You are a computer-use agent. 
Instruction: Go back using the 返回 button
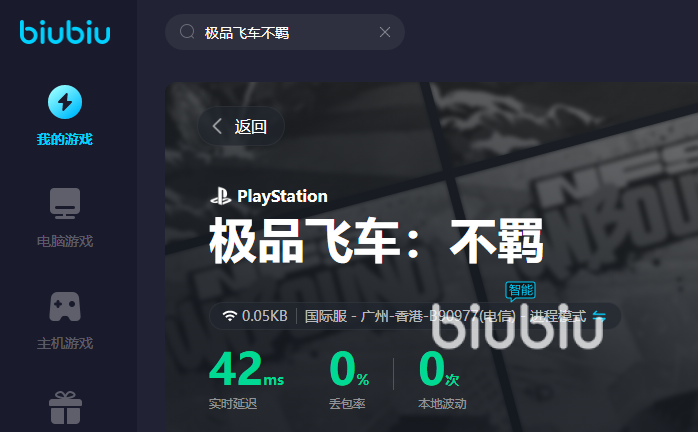pos(241,126)
